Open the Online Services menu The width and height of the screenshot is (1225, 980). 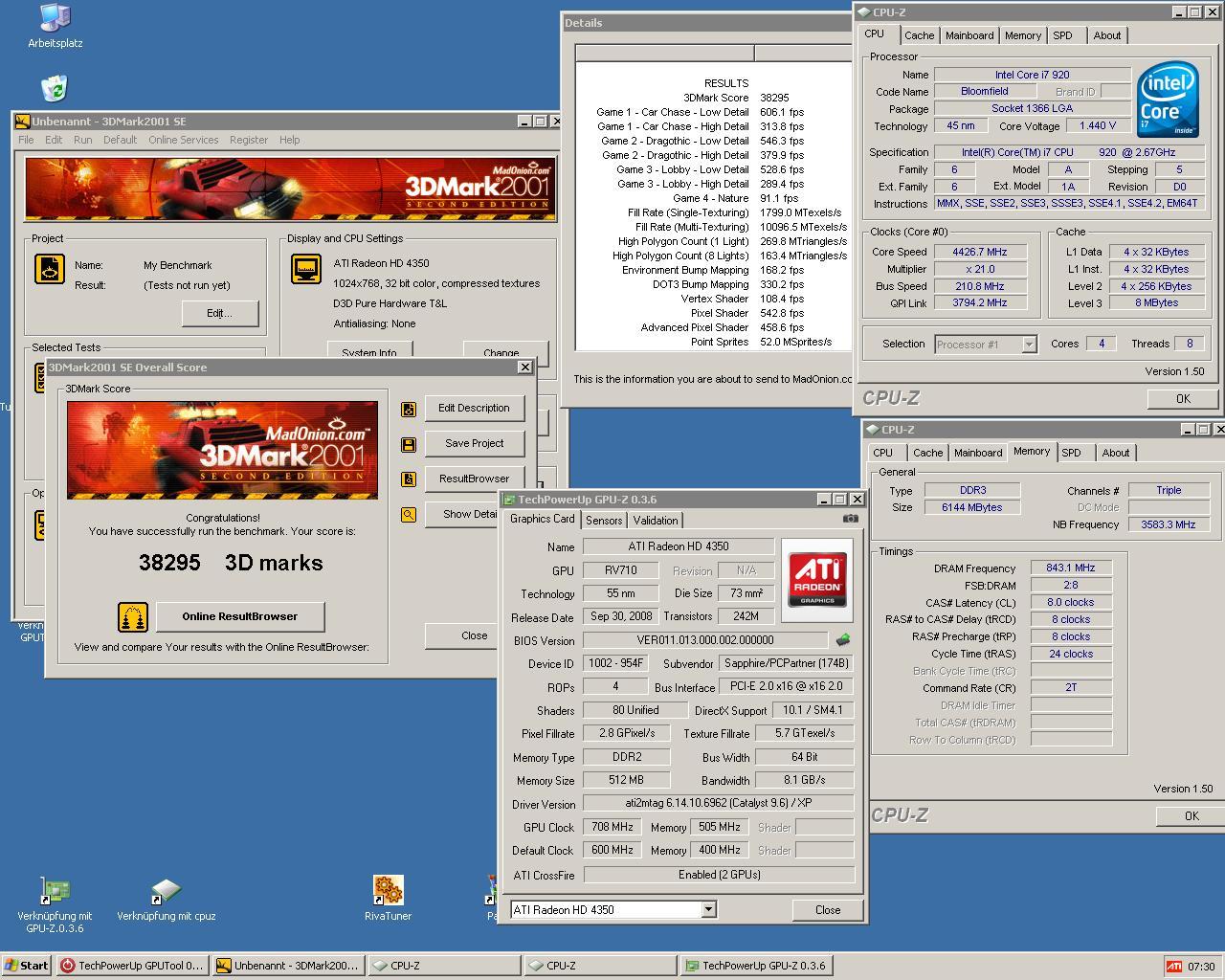tap(184, 140)
